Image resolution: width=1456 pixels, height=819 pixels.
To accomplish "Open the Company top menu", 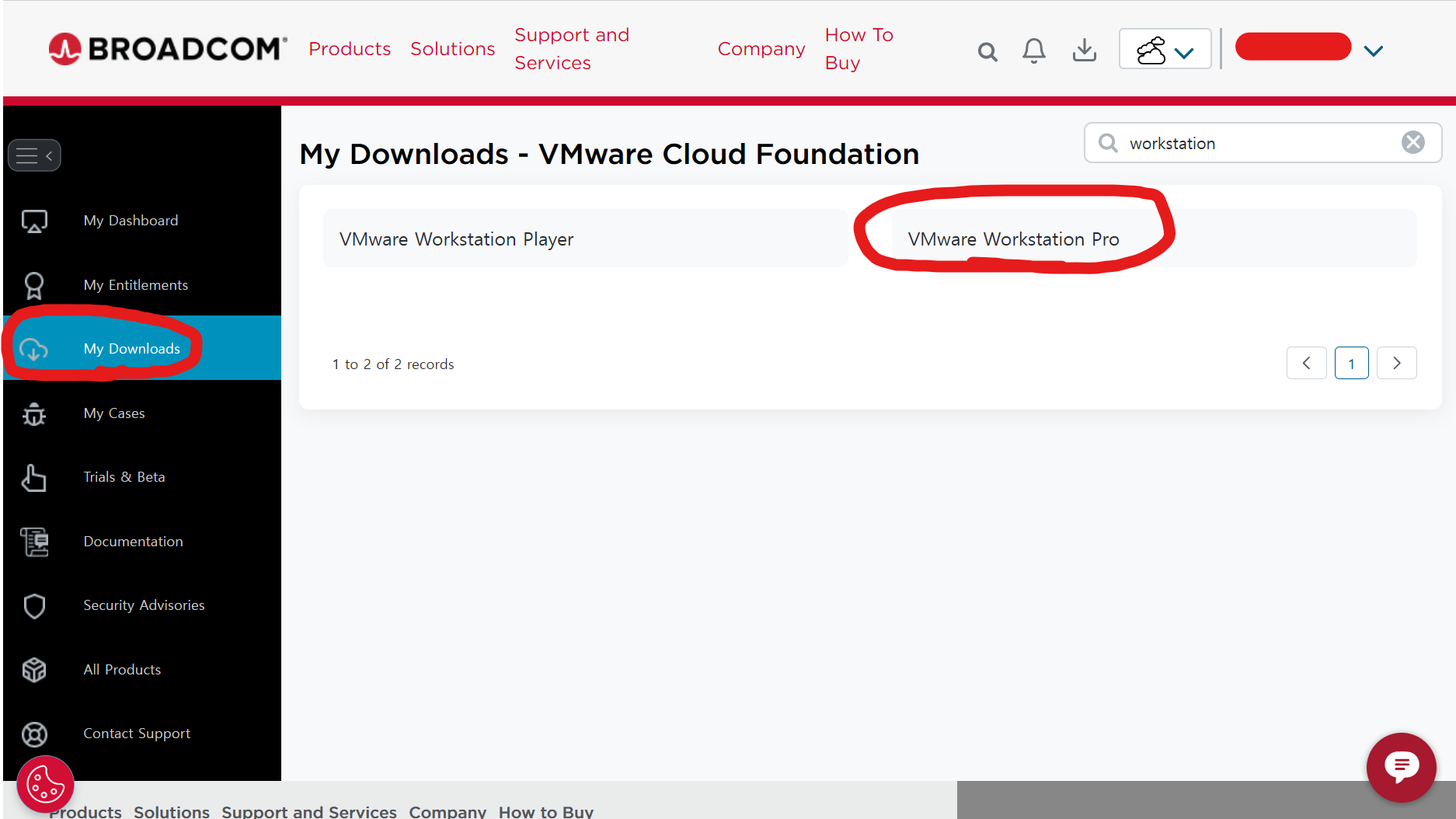I will (x=761, y=49).
